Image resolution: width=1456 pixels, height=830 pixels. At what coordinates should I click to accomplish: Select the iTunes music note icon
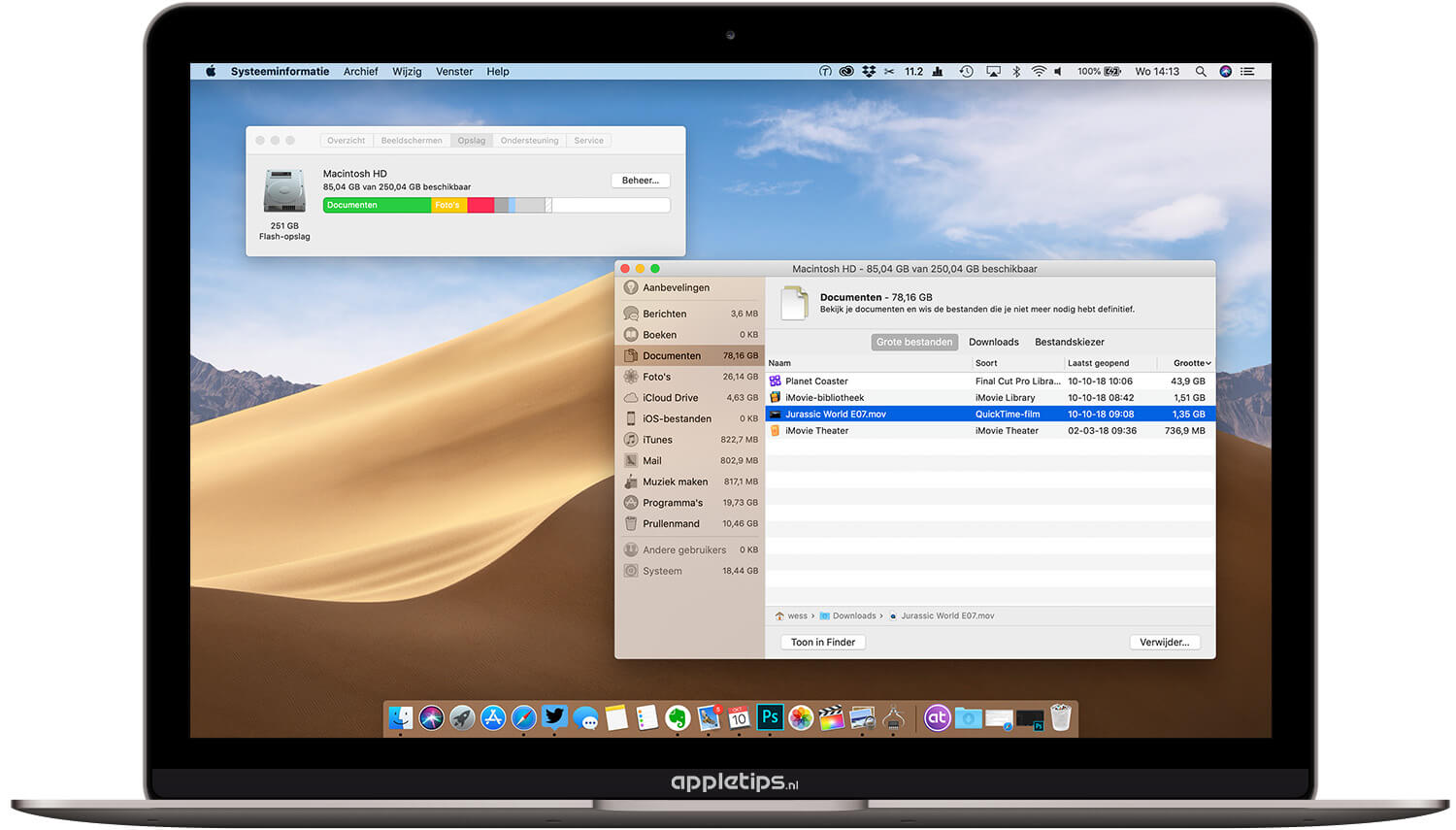(631, 440)
